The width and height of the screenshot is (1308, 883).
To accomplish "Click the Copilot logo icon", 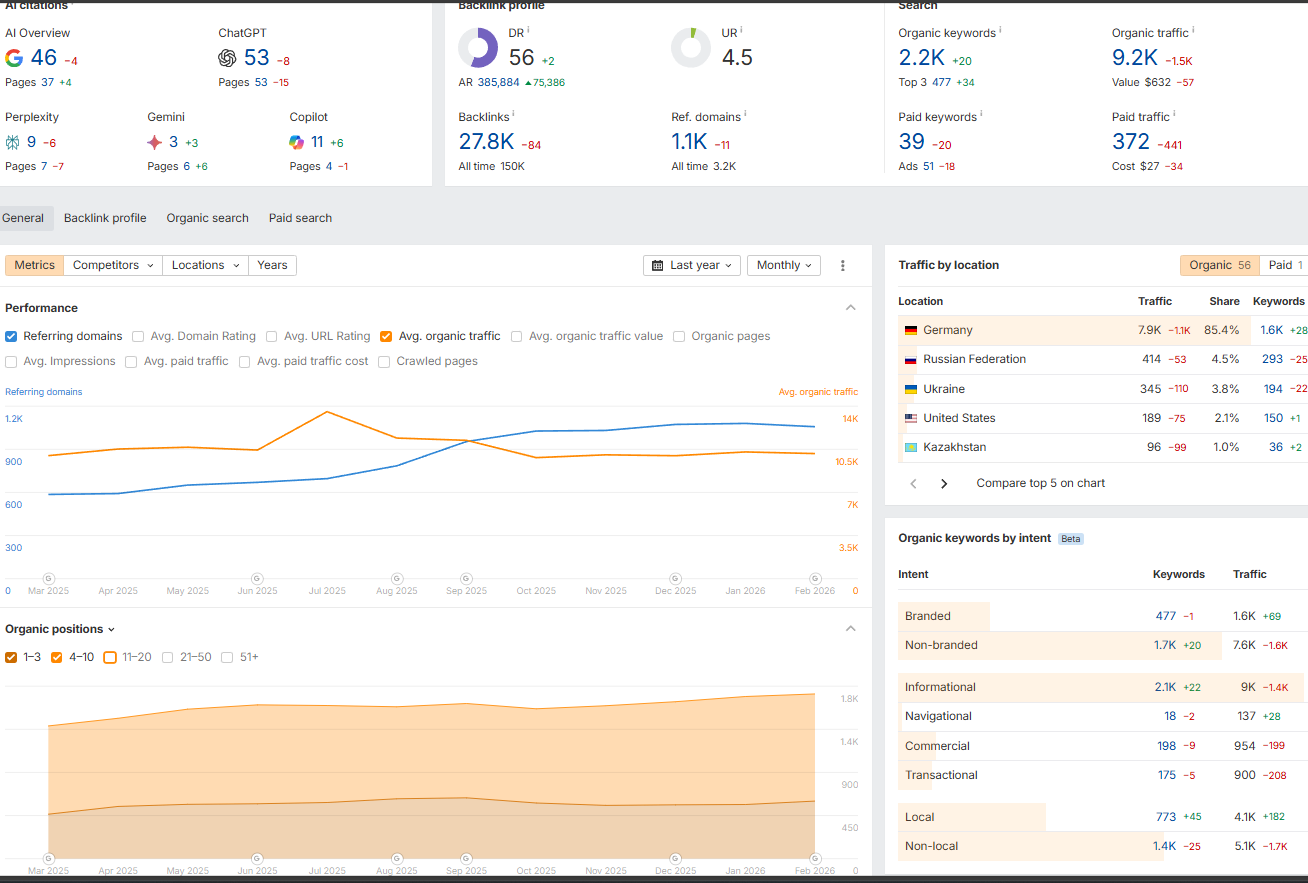I will 297,142.
